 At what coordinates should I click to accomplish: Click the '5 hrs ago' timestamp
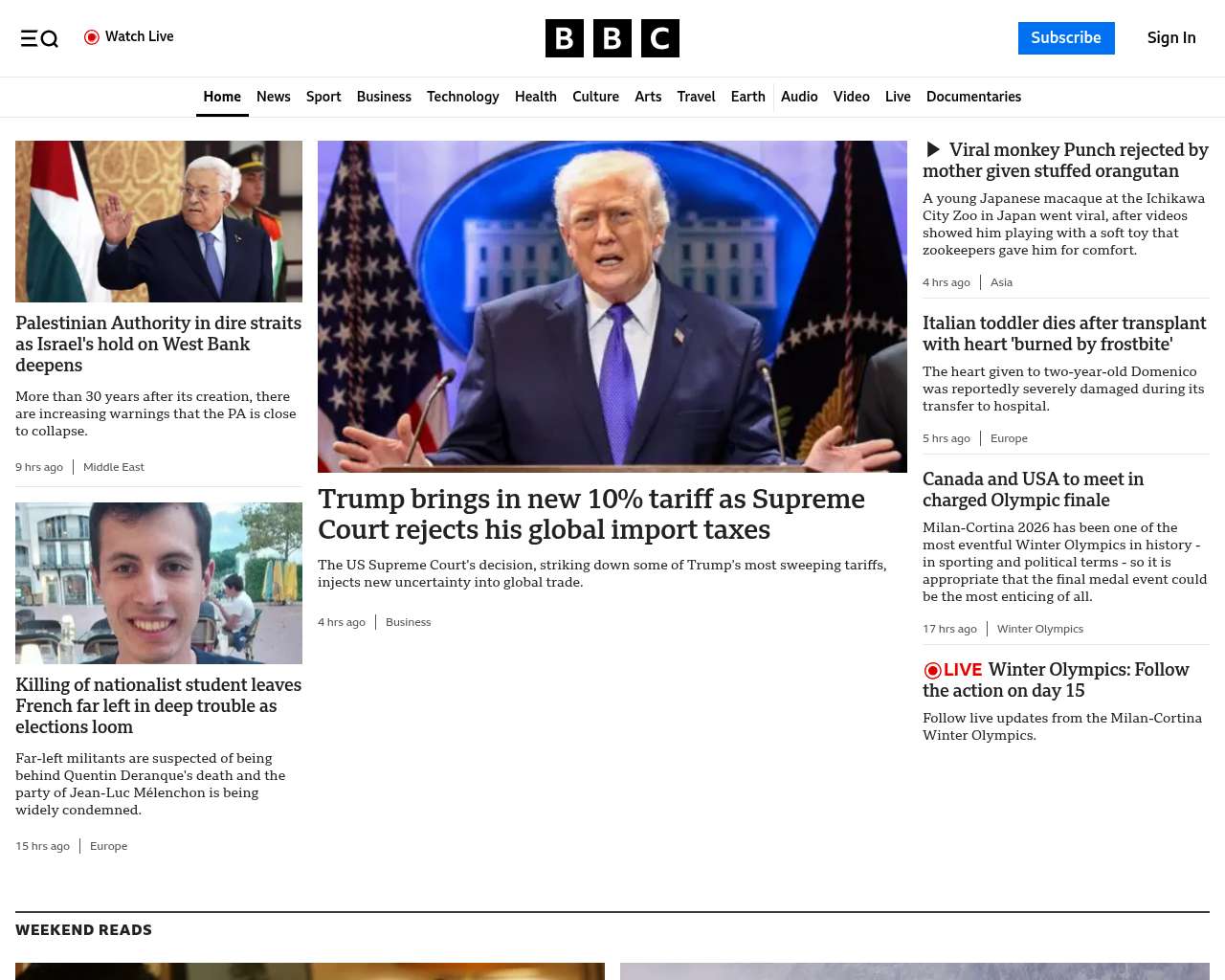click(x=947, y=438)
